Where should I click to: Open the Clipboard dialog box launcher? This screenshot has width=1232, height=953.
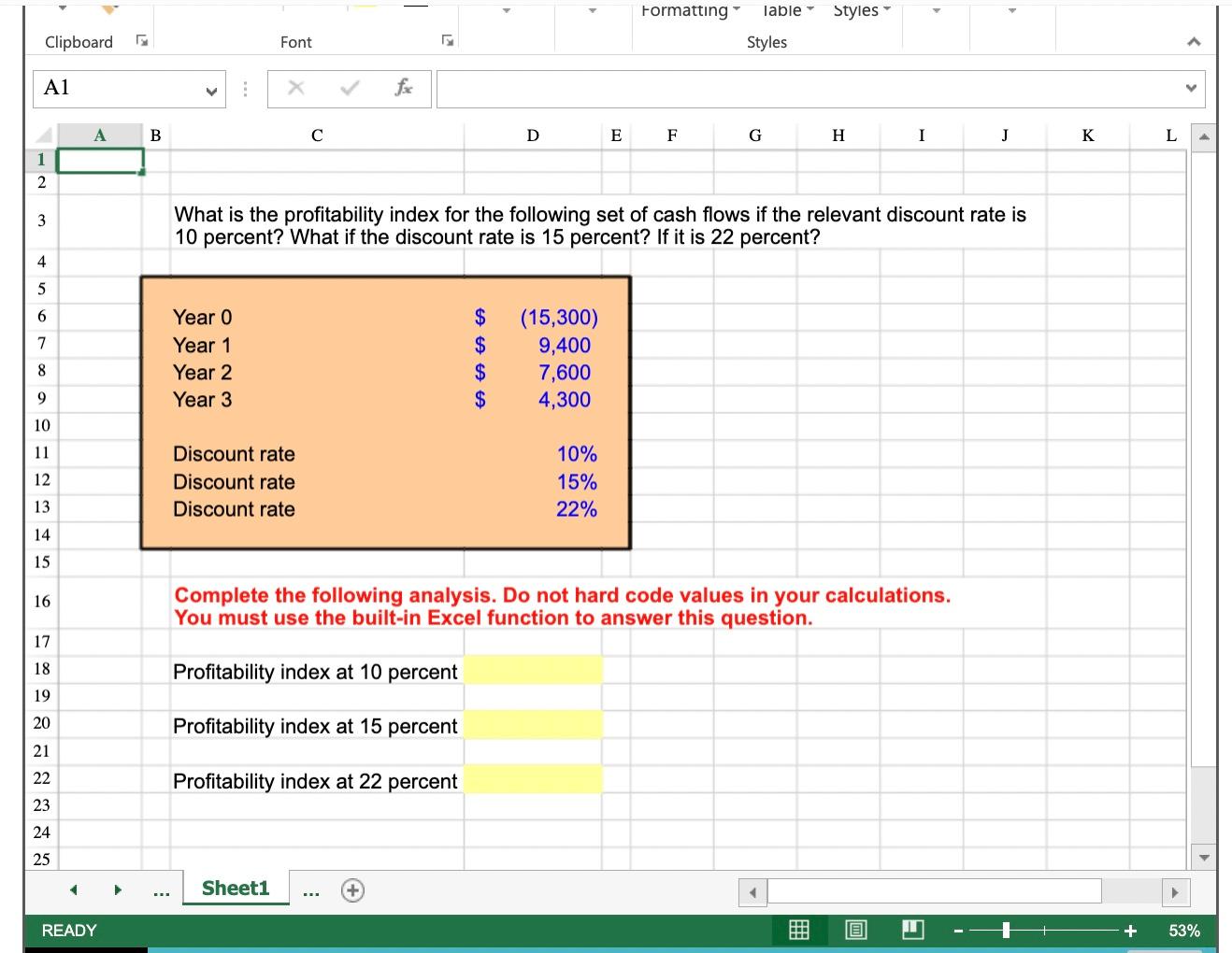(x=141, y=41)
